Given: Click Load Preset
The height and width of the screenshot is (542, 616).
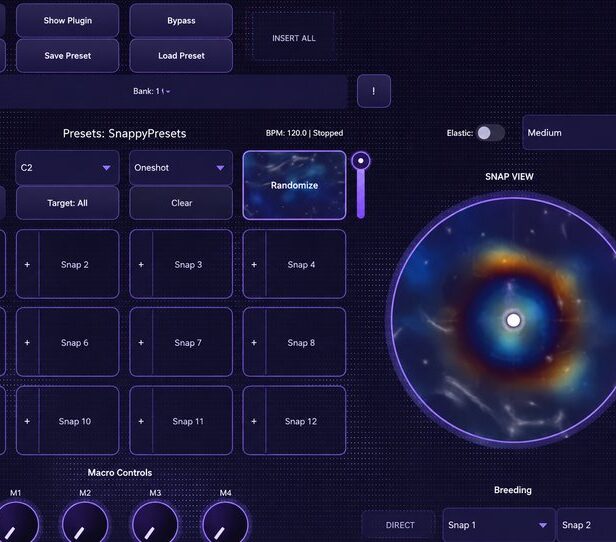Looking at the screenshot, I should tap(181, 56).
